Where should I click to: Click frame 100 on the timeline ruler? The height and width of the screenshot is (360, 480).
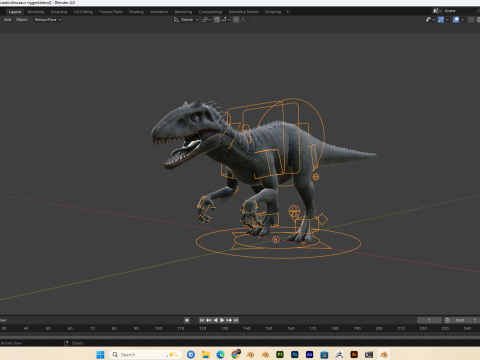click(x=158, y=328)
